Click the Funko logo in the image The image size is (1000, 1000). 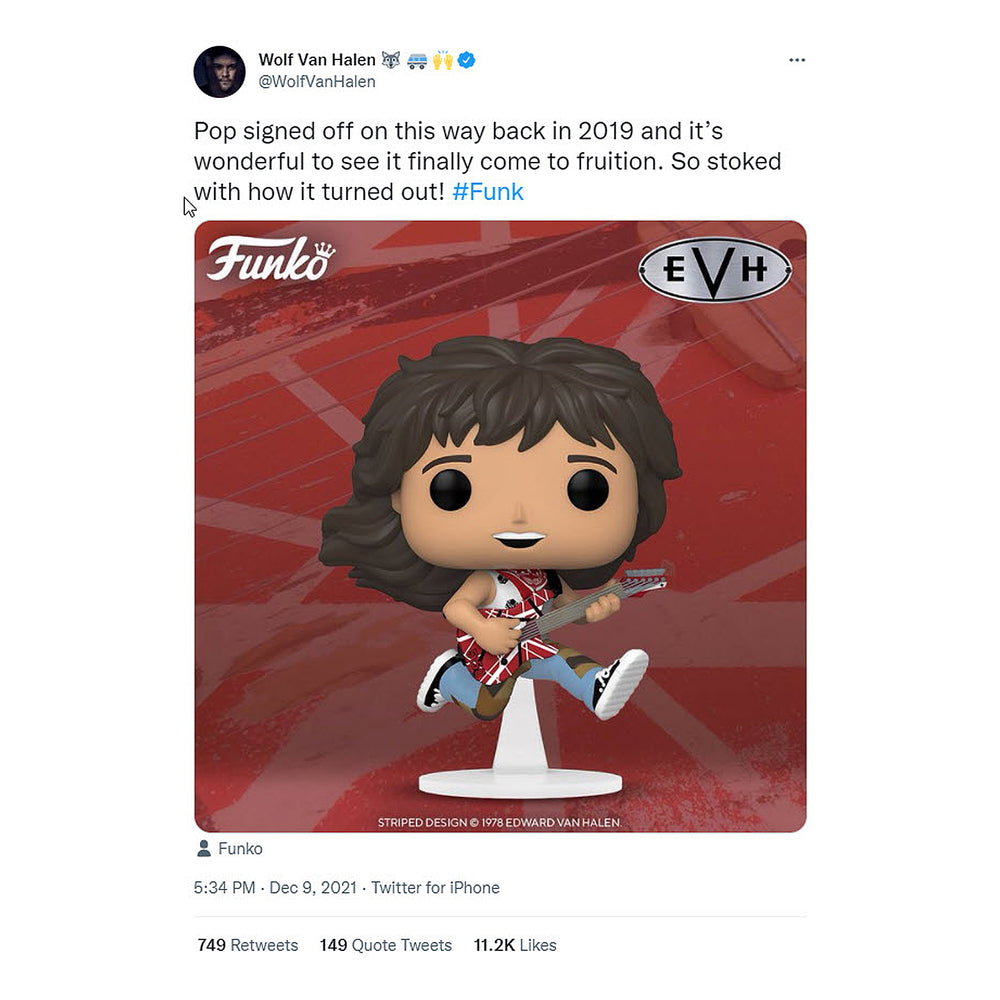coord(270,258)
